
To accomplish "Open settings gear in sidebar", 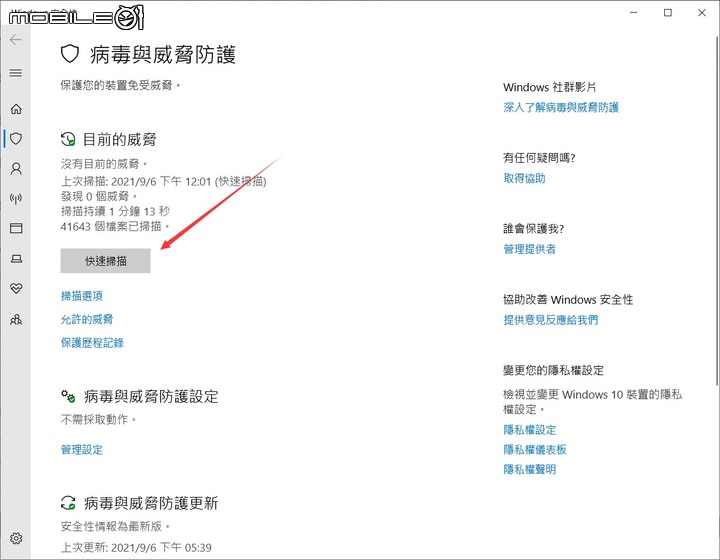I will coord(16,538).
